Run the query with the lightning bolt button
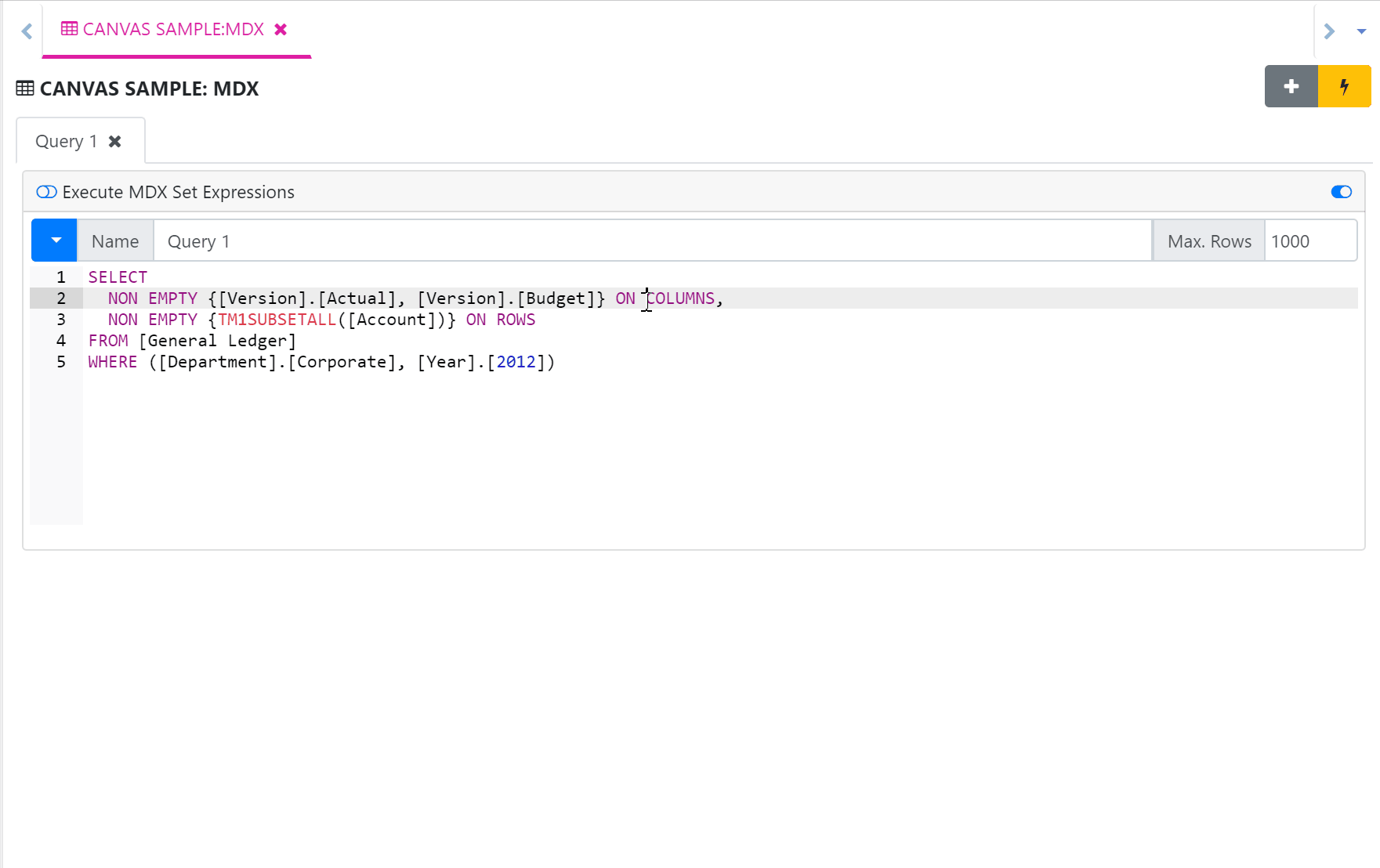1380x868 pixels. (1344, 86)
